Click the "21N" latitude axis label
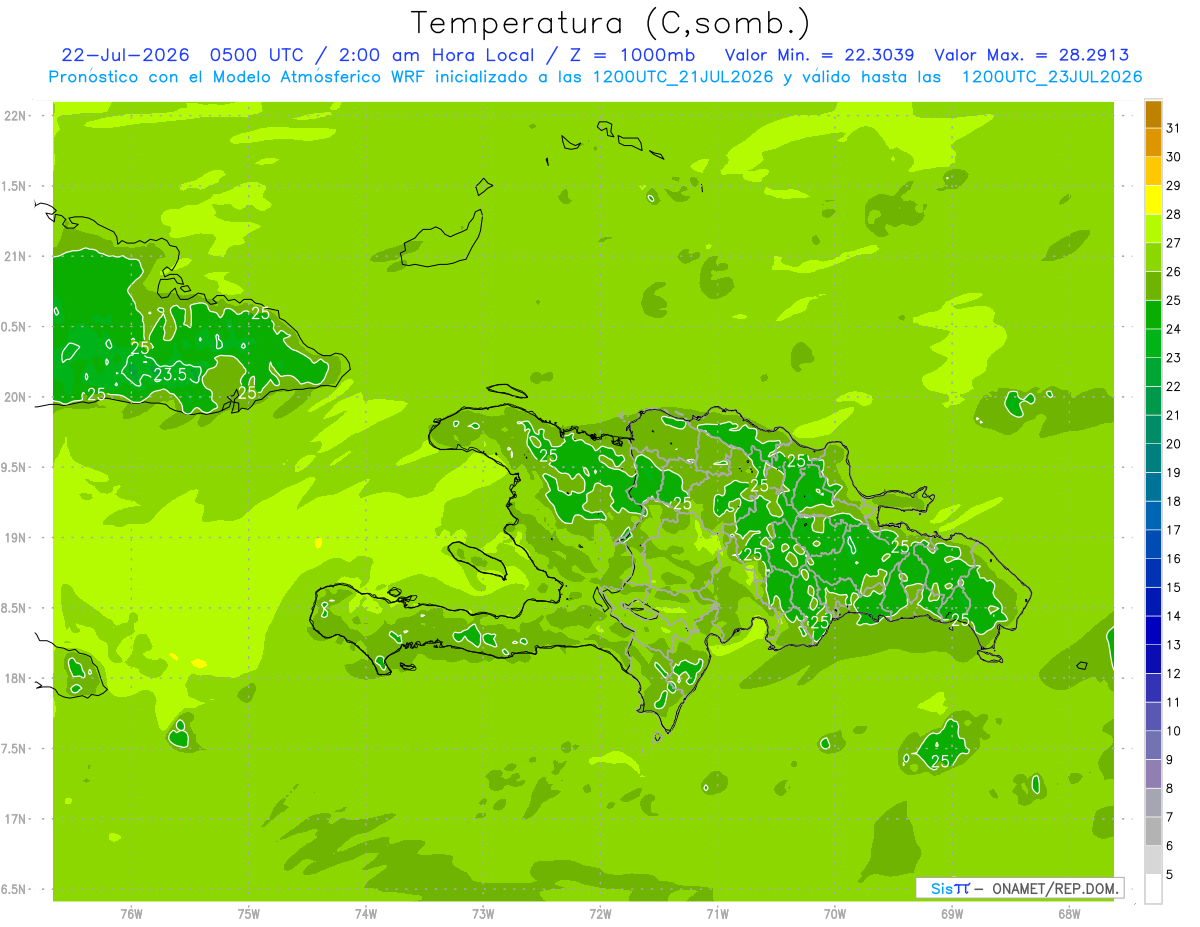The width and height of the screenshot is (1200, 927). tap(17, 256)
